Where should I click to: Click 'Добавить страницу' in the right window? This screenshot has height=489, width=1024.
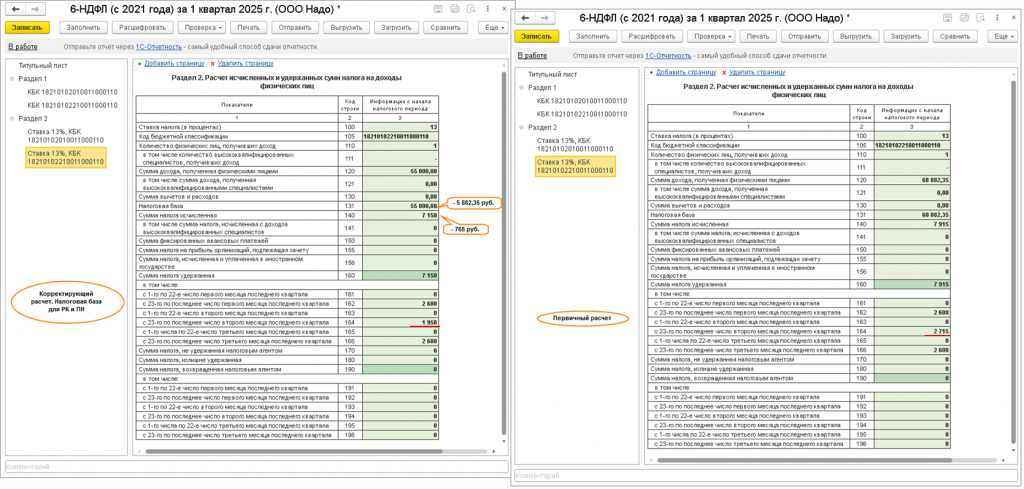[685, 72]
